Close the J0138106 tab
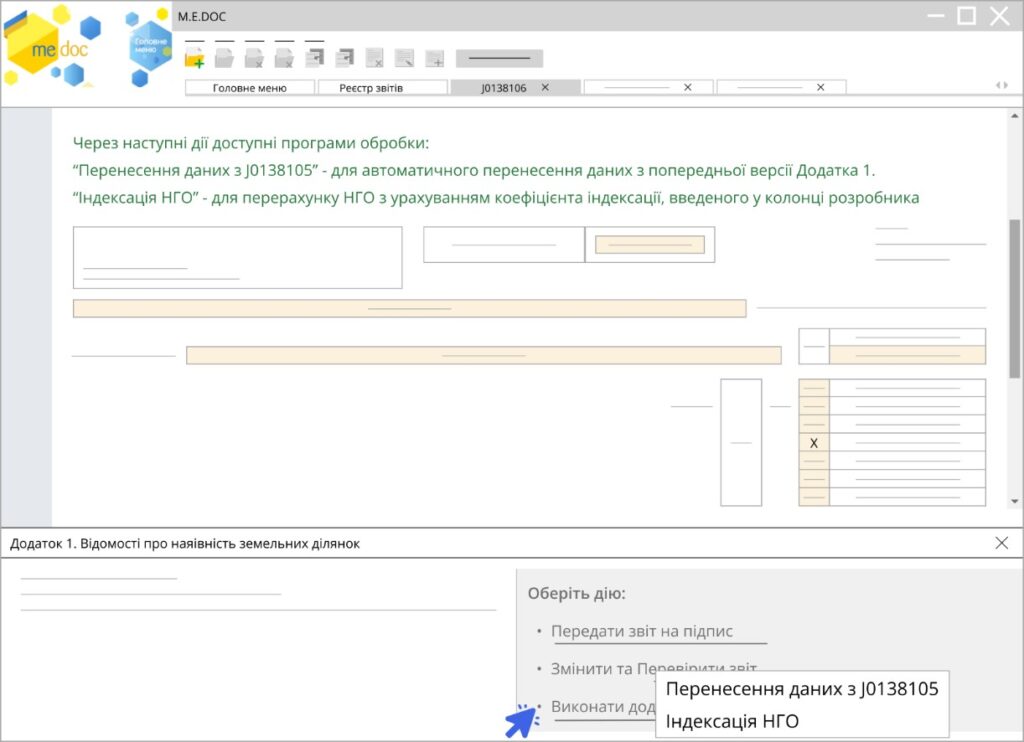Image resolution: width=1024 pixels, height=742 pixels. pyautogui.click(x=545, y=88)
